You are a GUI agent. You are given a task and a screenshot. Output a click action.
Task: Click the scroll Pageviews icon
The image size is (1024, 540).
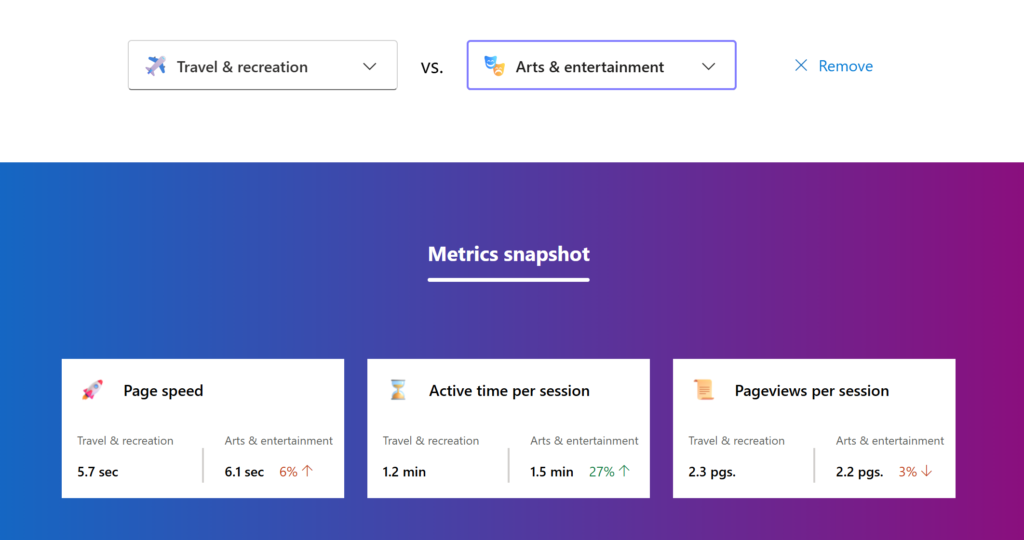pyautogui.click(x=703, y=391)
